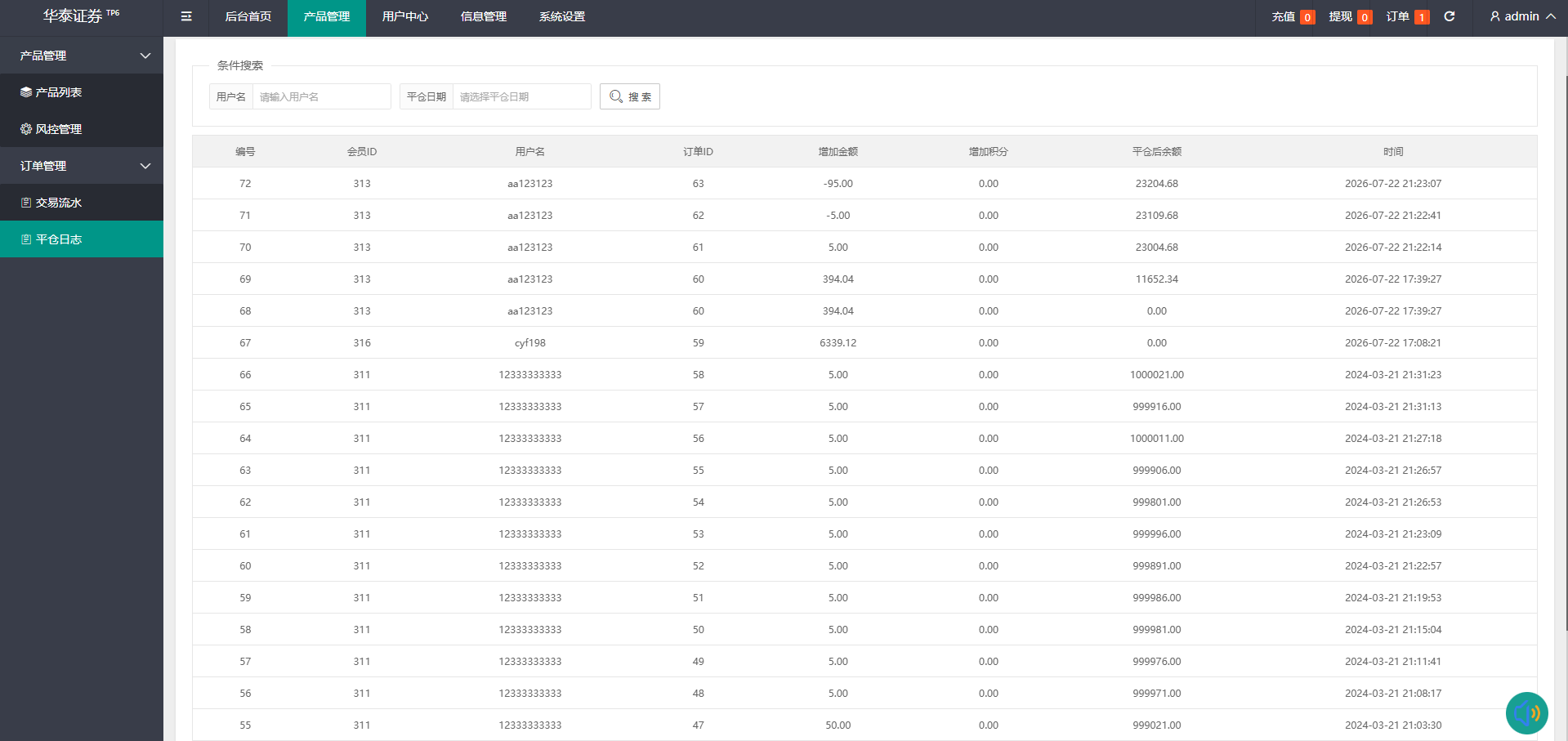
Task: Click the page vertical scrollbar
Action: click(x=1566, y=351)
